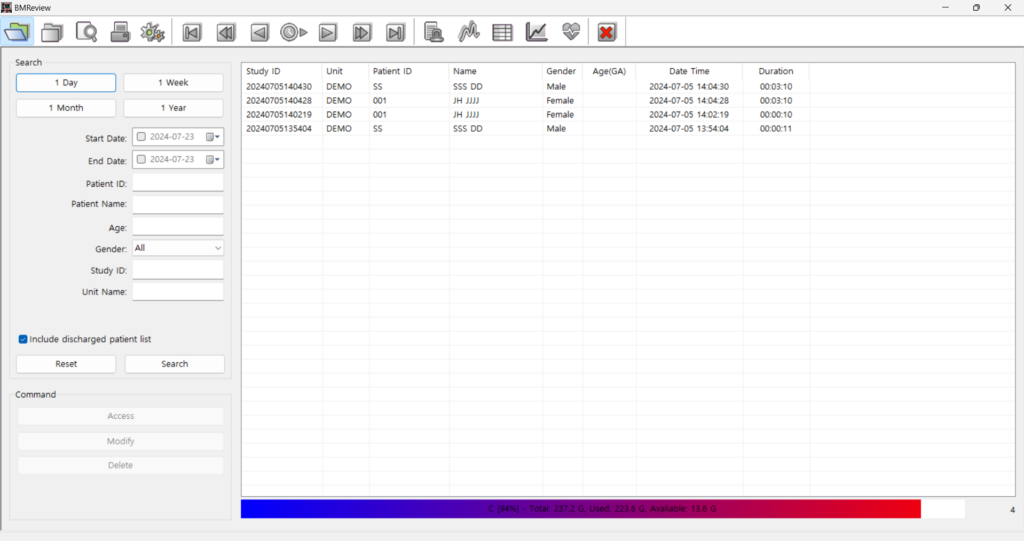Click the printer toolbar icon
Viewport: 1024px width, 541px height.
120,31
